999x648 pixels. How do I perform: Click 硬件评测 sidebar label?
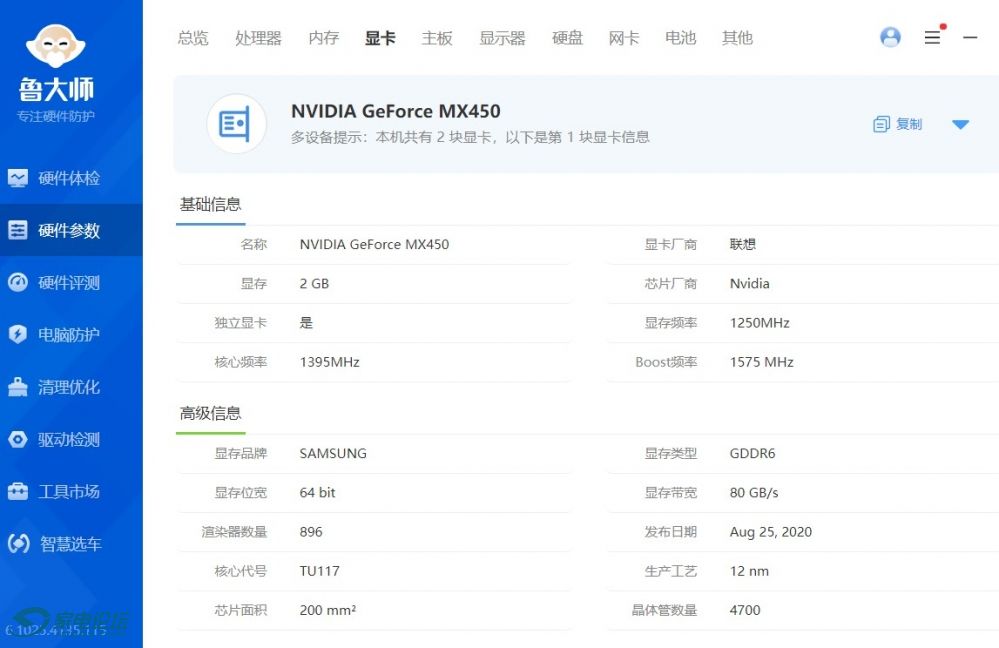pyautogui.click(x=69, y=282)
